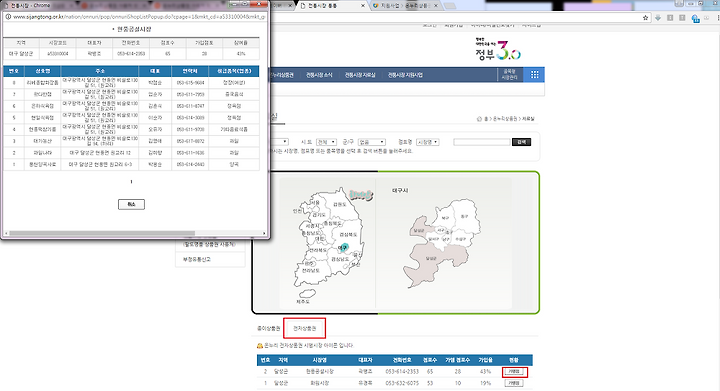
Task: Select the large 달성군 area on Daegu map
Action: point(431,258)
